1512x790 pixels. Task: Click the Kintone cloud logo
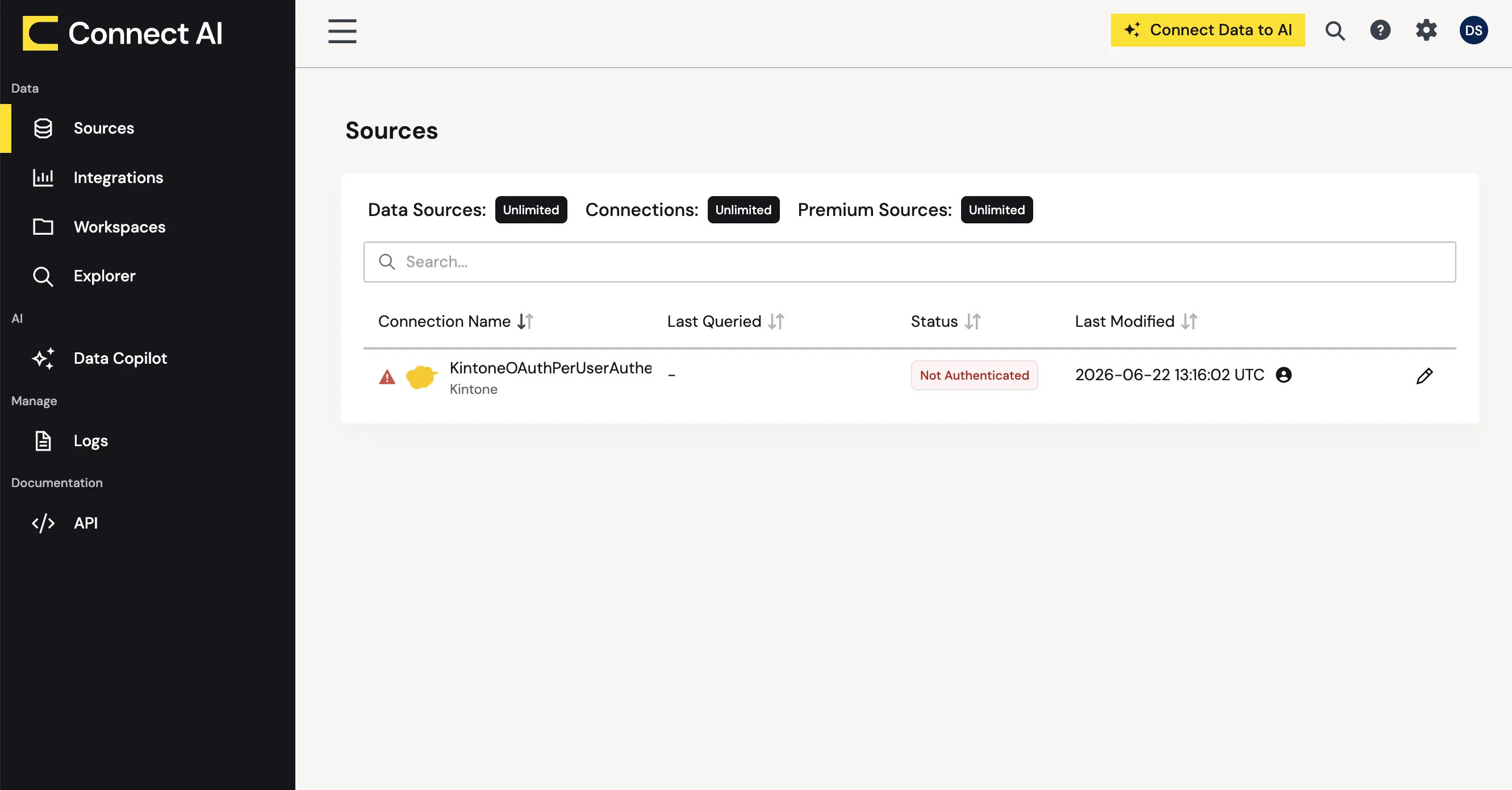click(x=422, y=376)
